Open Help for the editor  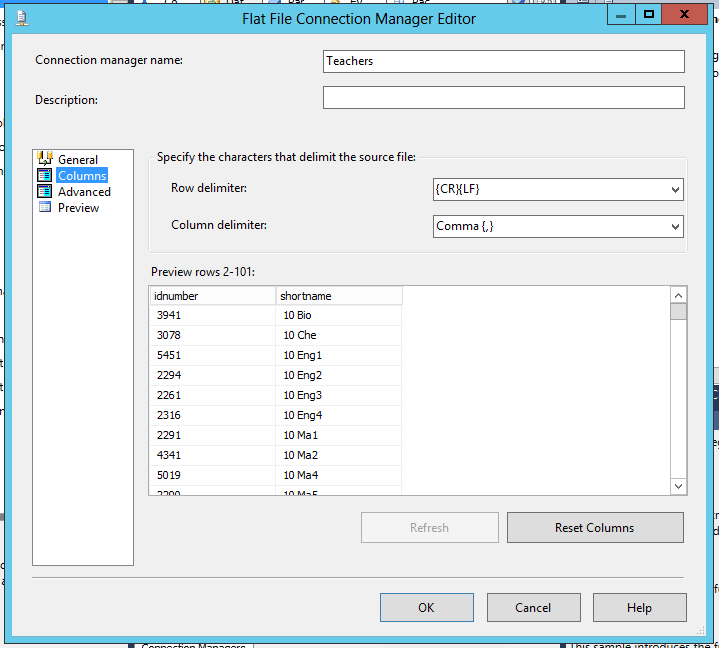click(x=639, y=607)
